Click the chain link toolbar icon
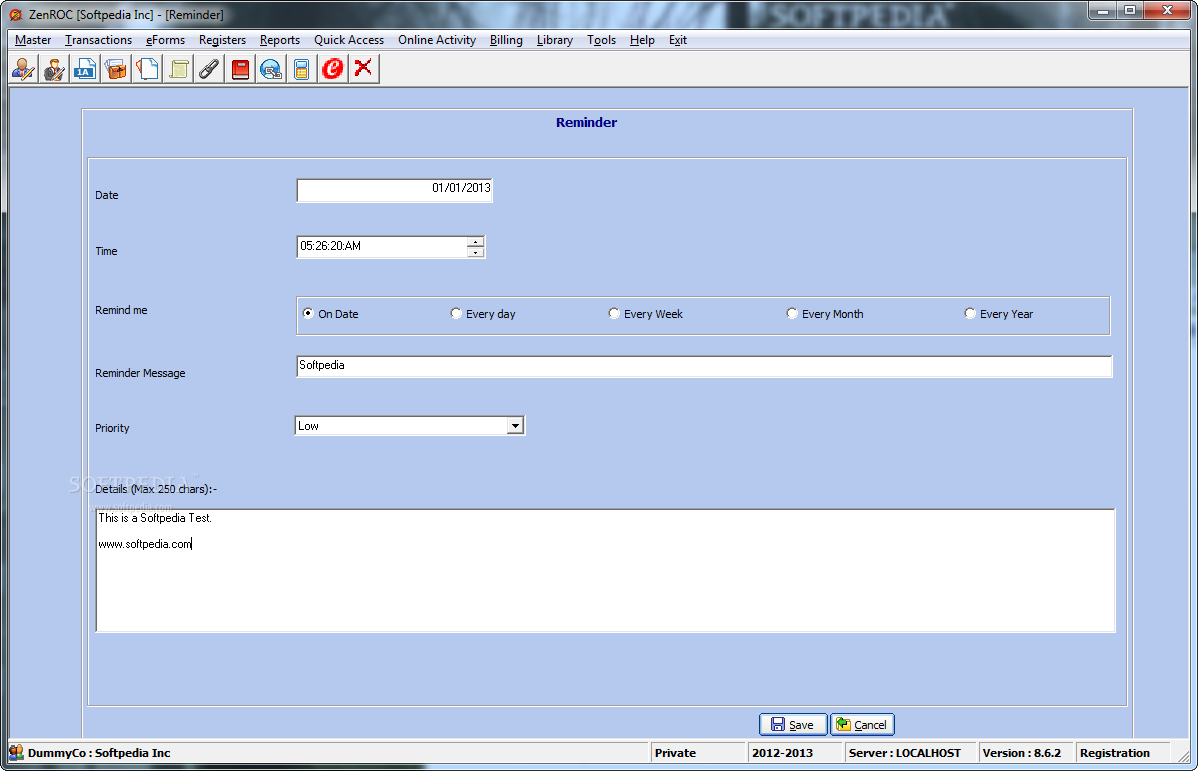 pyautogui.click(x=209, y=70)
